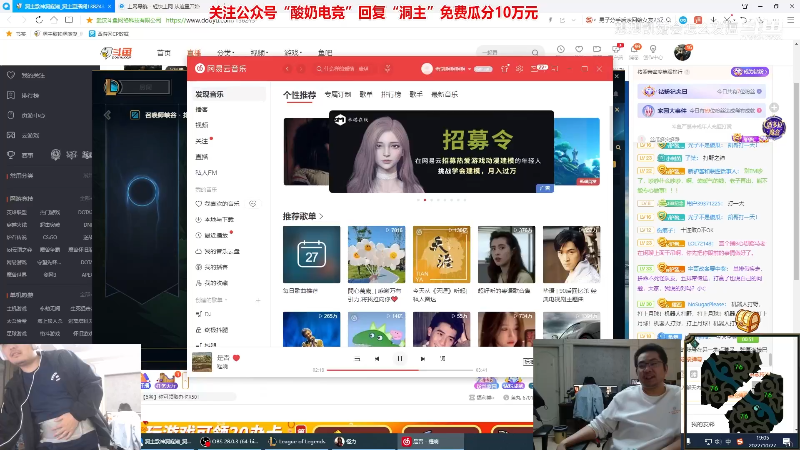
Task: Open follow heart icon in Douyu header
Action: click(x=579, y=49)
